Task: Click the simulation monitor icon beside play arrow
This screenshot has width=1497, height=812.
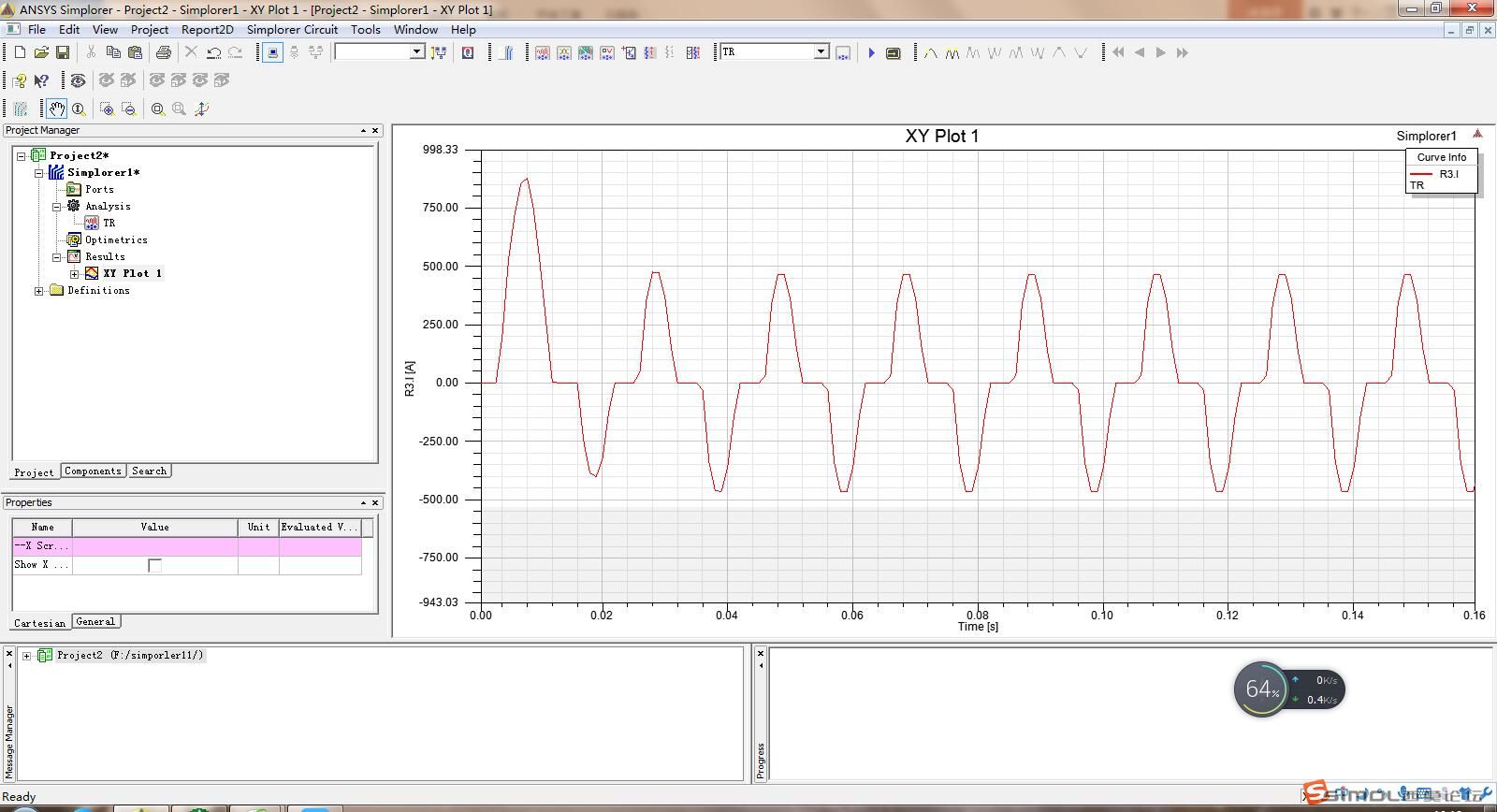Action: [x=893, y=52]
